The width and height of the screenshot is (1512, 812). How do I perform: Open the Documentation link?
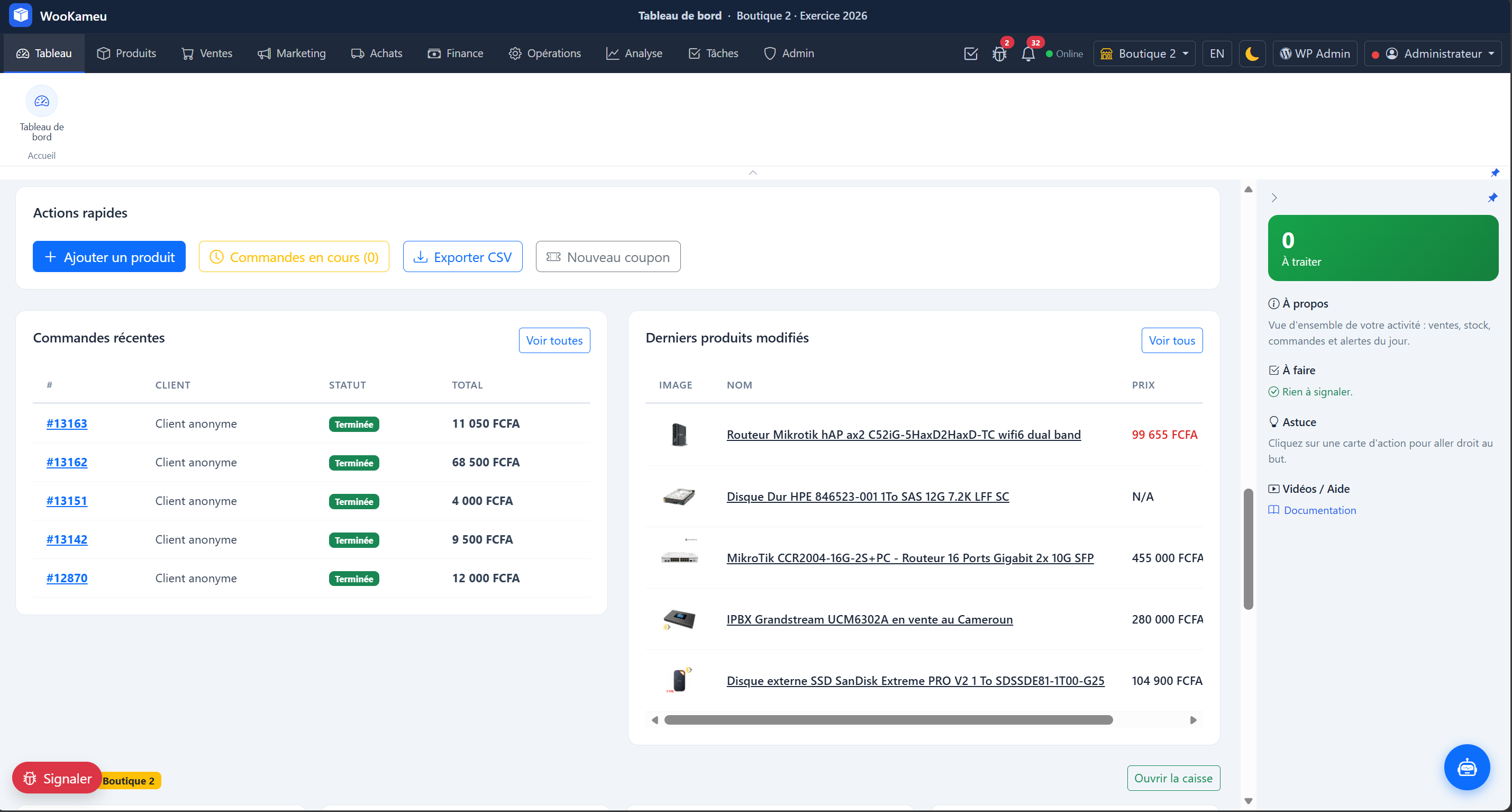(x=1313, y=510)
